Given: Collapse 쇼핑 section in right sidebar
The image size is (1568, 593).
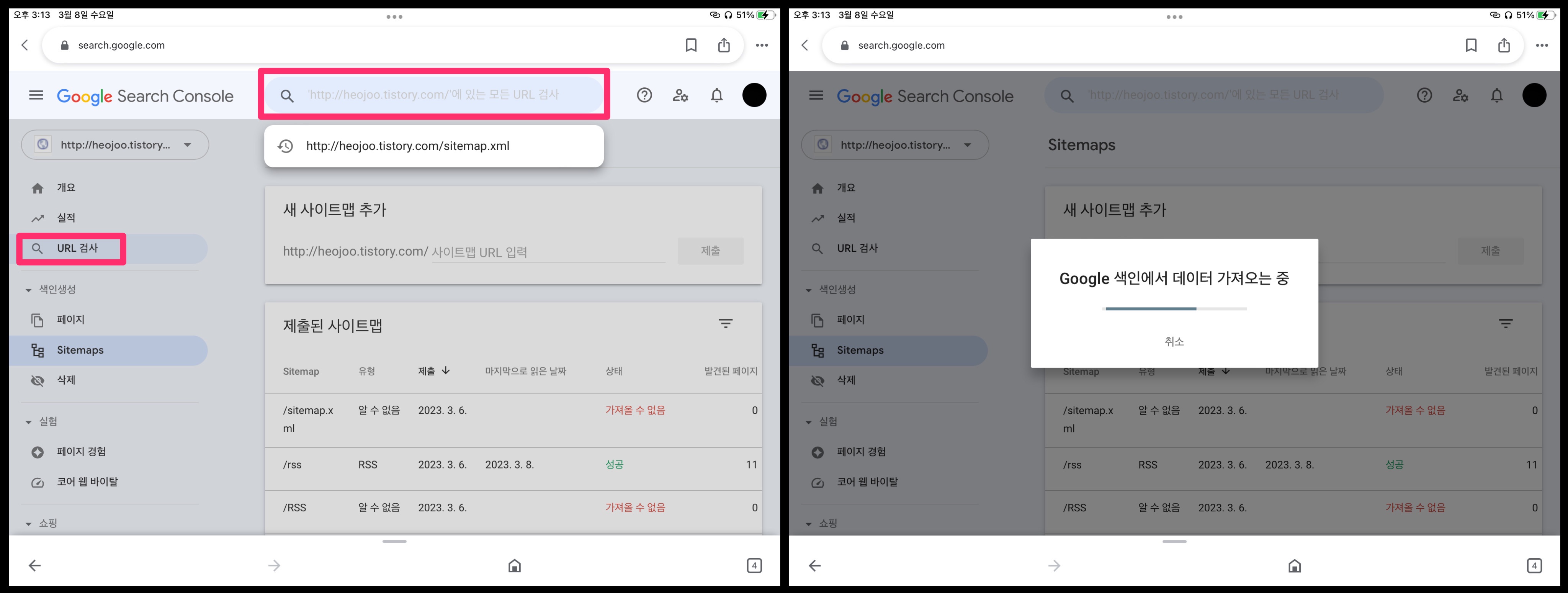Looking at the screenshot, I should click(808, 524).
